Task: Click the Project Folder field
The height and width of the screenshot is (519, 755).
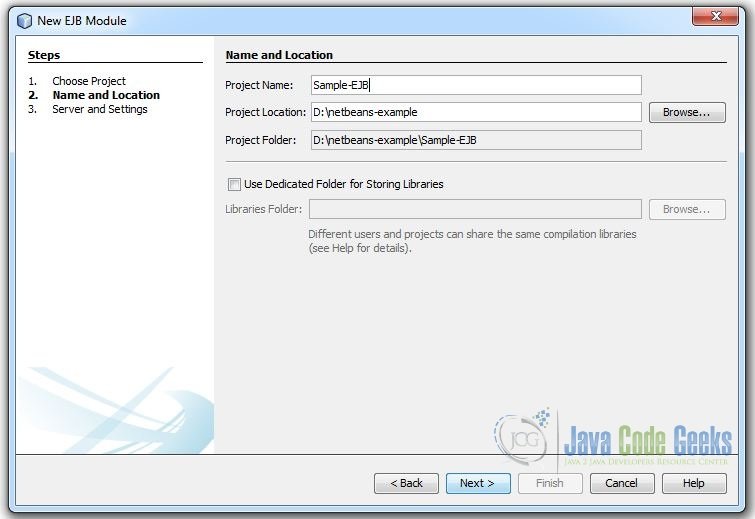Action: (x=476, y=140)
